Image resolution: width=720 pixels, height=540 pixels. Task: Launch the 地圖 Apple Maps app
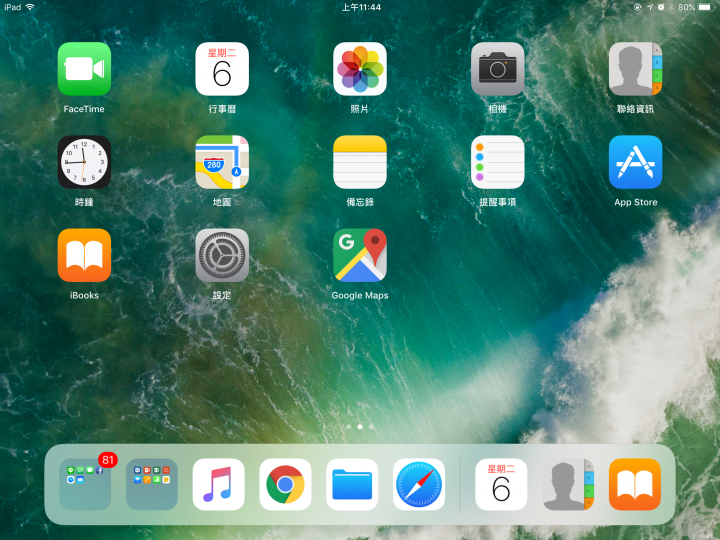click(222, 162)
